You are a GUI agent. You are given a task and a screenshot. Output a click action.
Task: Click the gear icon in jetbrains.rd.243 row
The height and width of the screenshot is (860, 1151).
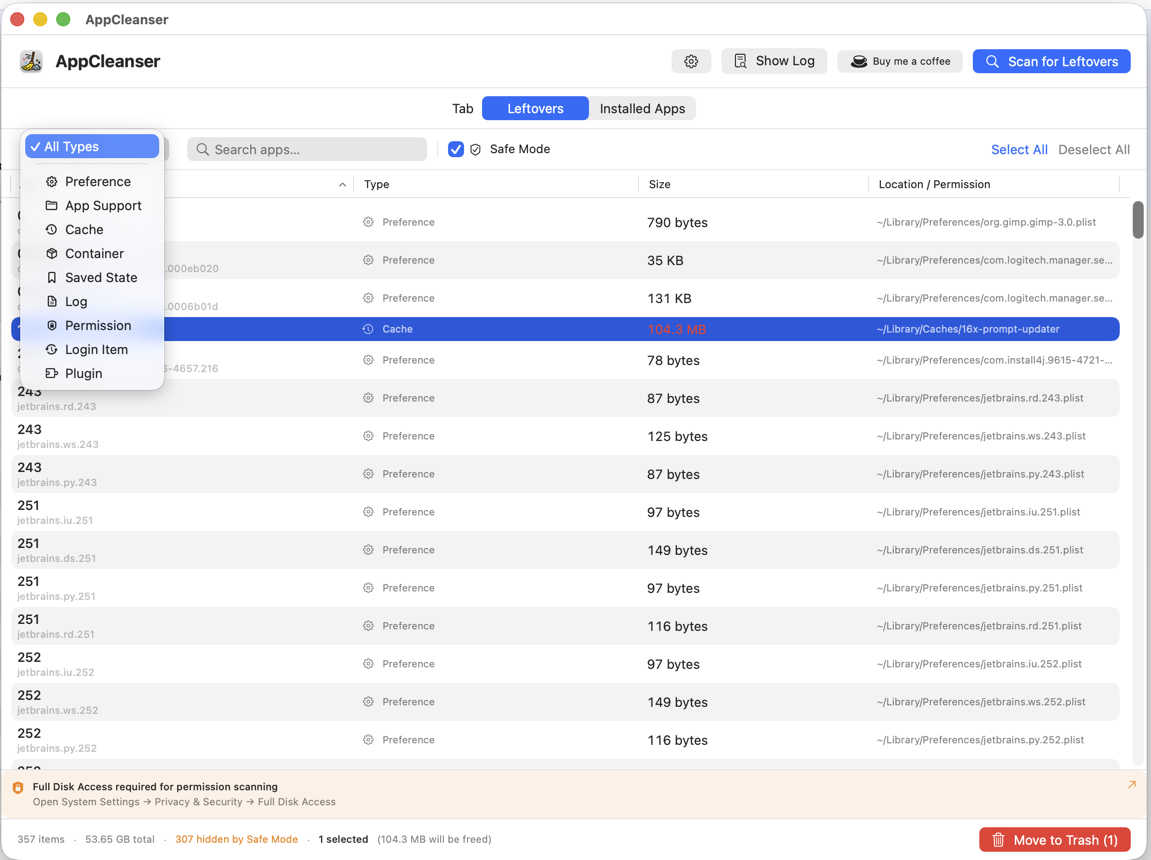(368, 398)
